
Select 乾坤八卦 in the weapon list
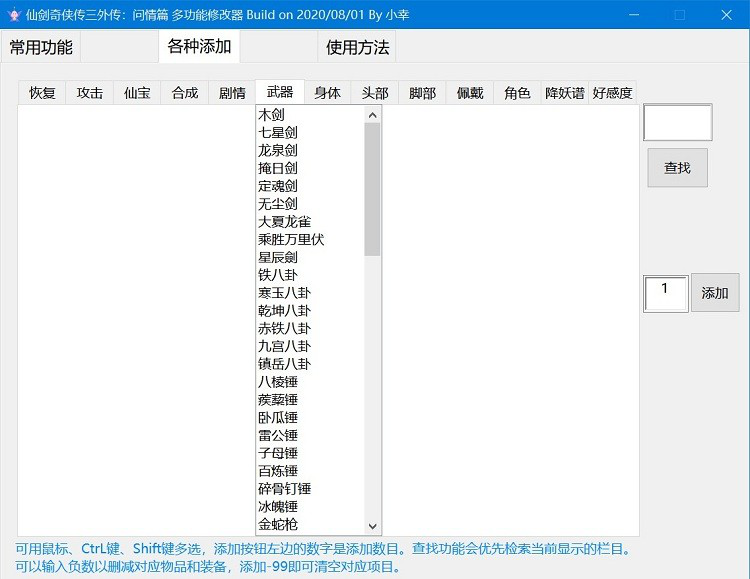coord(310,311)
